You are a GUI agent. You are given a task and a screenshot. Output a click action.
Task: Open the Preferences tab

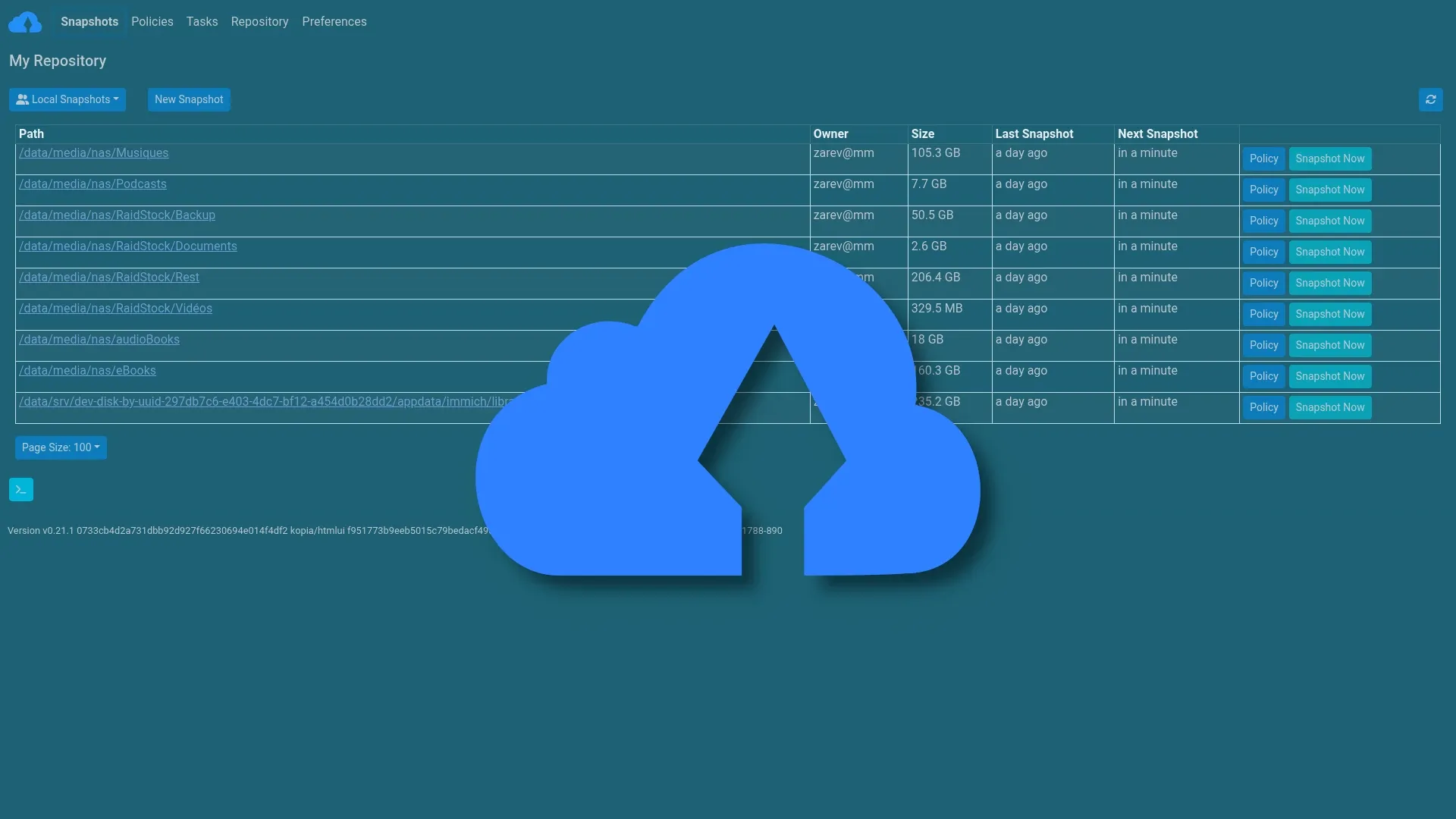(x=334, y=22)
